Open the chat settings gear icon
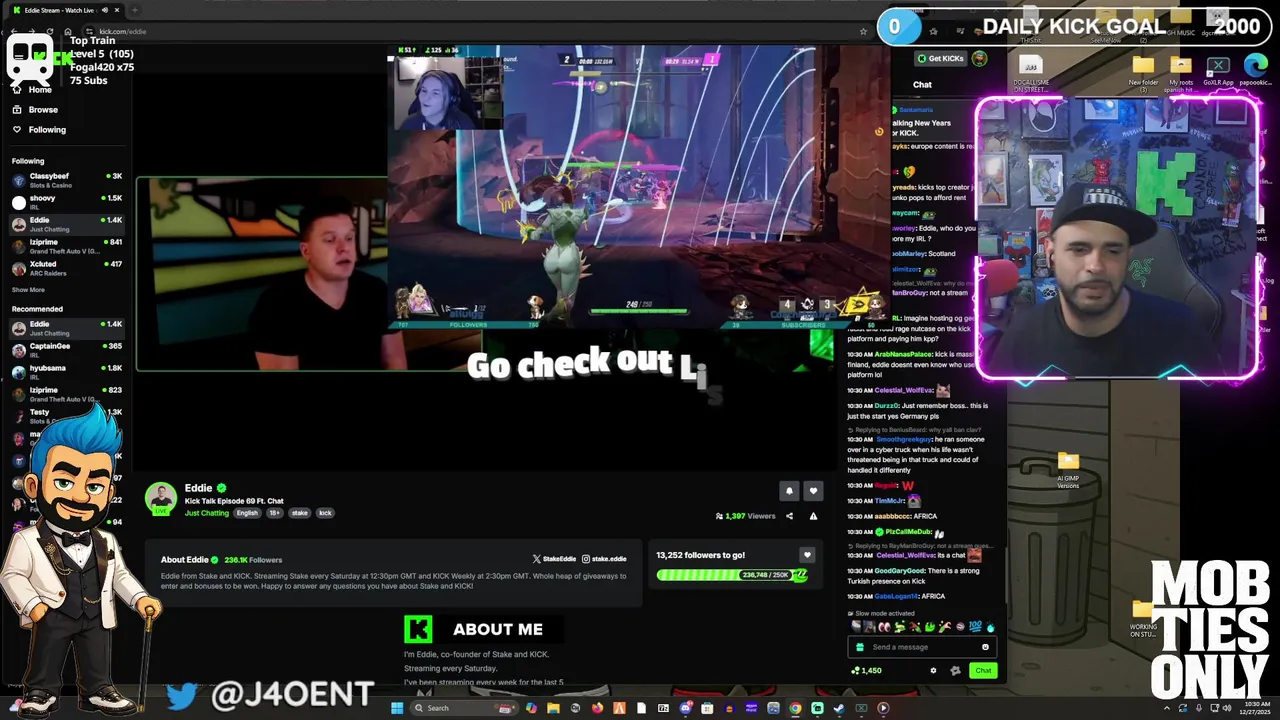1280x720 pixels. point(934,671)
